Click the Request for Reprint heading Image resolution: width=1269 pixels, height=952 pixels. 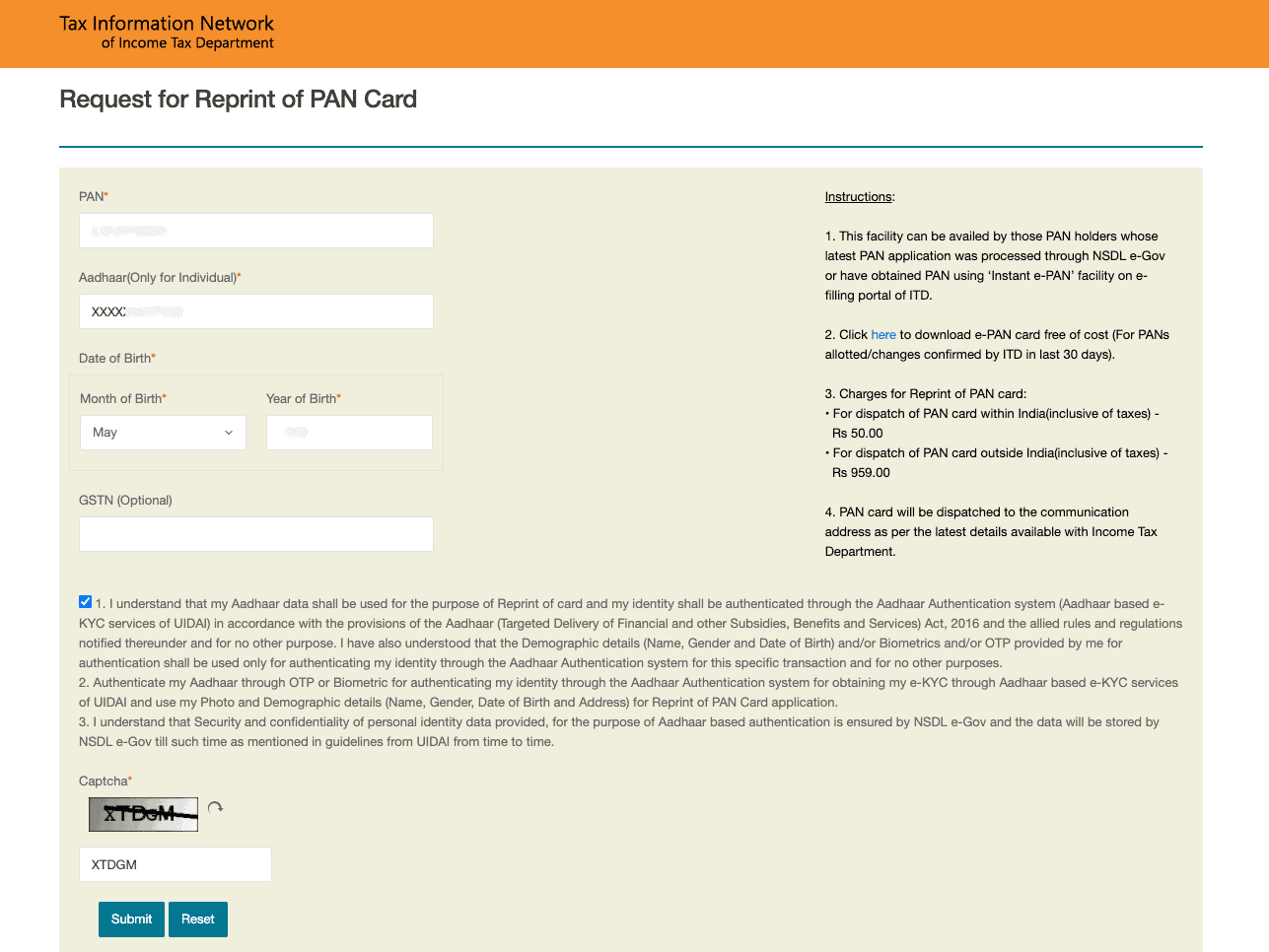(238, 100)
